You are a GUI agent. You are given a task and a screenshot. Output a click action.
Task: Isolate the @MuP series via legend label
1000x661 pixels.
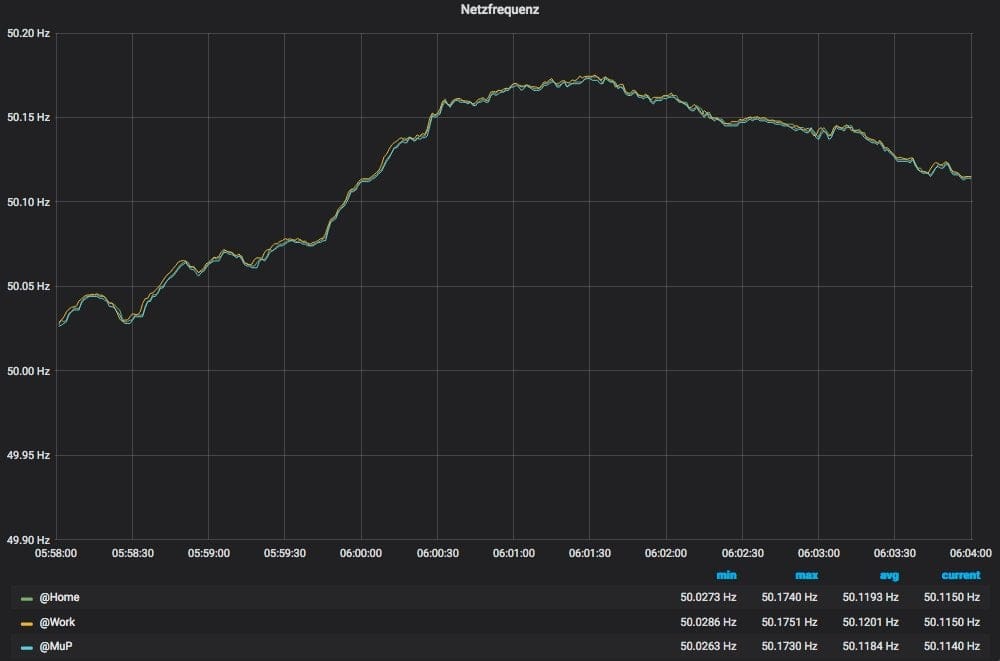coord(56,646)
